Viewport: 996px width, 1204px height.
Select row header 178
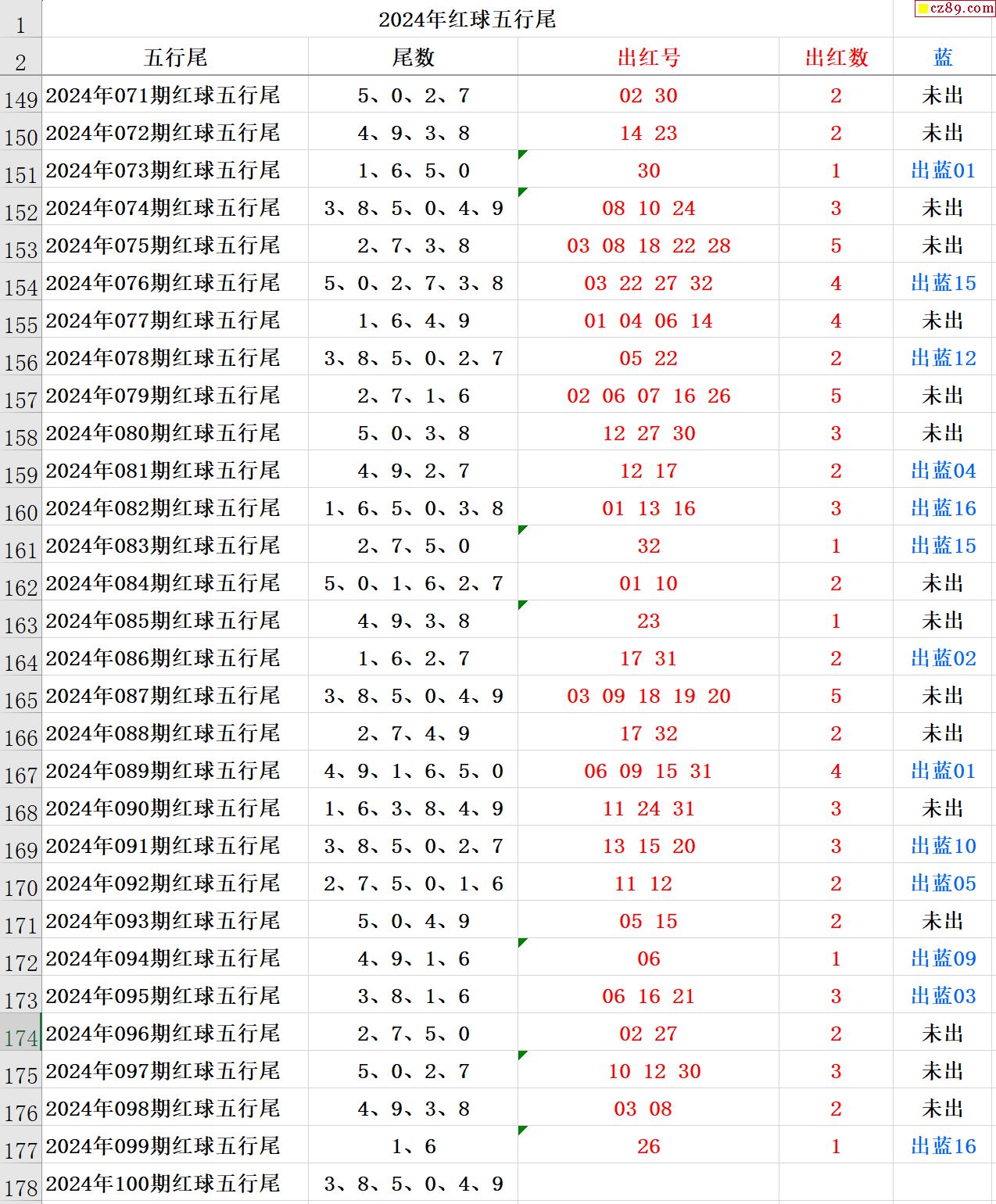pyautogui.click(x=20, y=1183)
